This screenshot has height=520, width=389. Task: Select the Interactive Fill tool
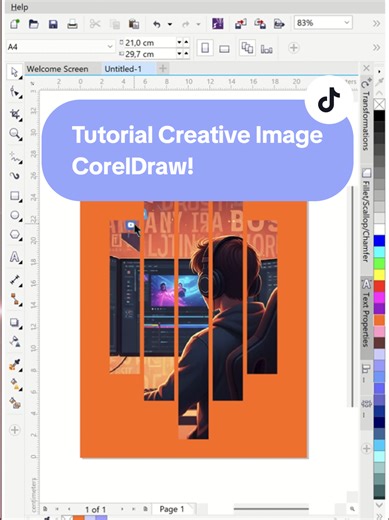15,384
